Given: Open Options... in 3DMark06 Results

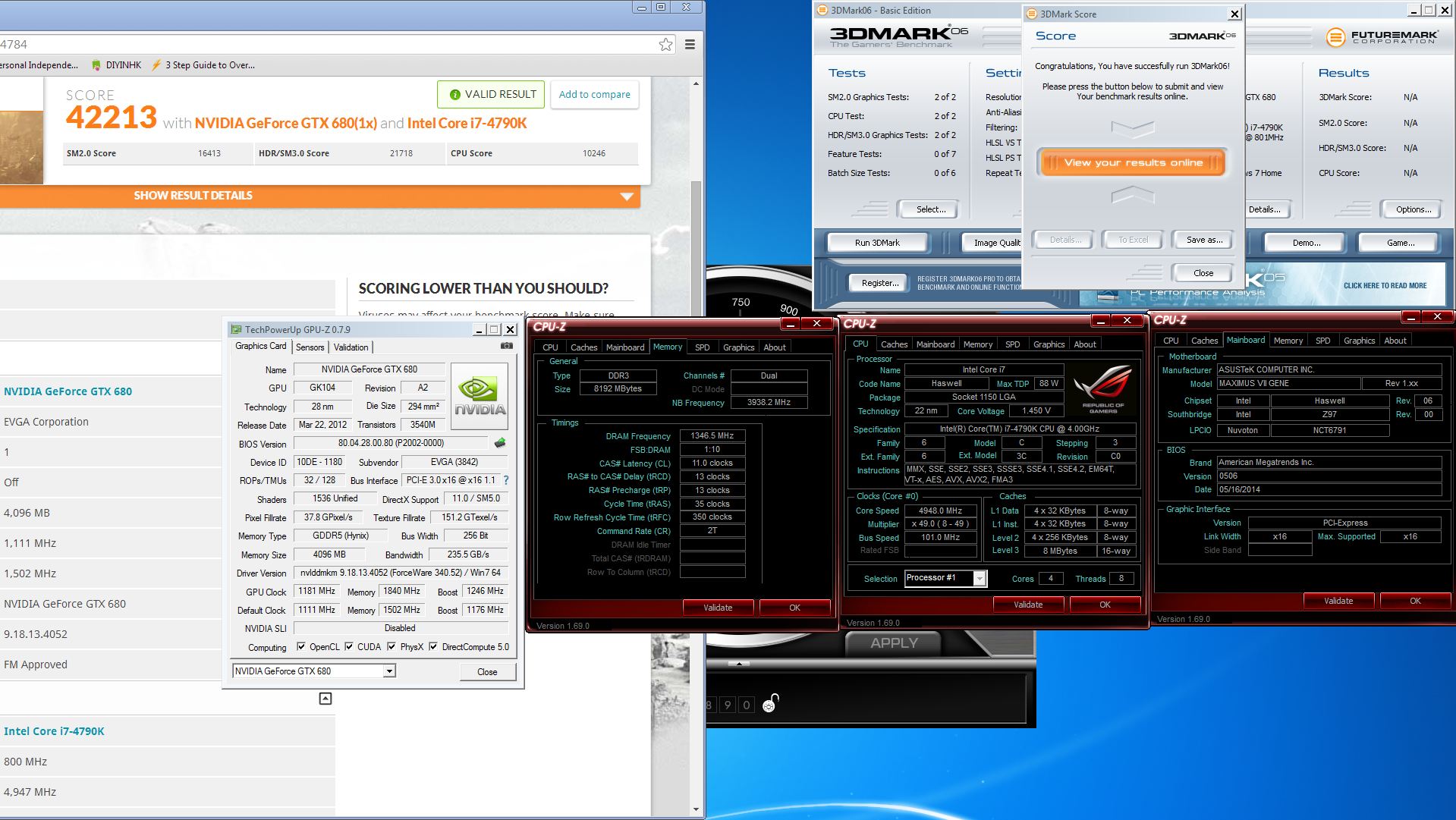Looking at the screenshot, I should [1413, 209].
